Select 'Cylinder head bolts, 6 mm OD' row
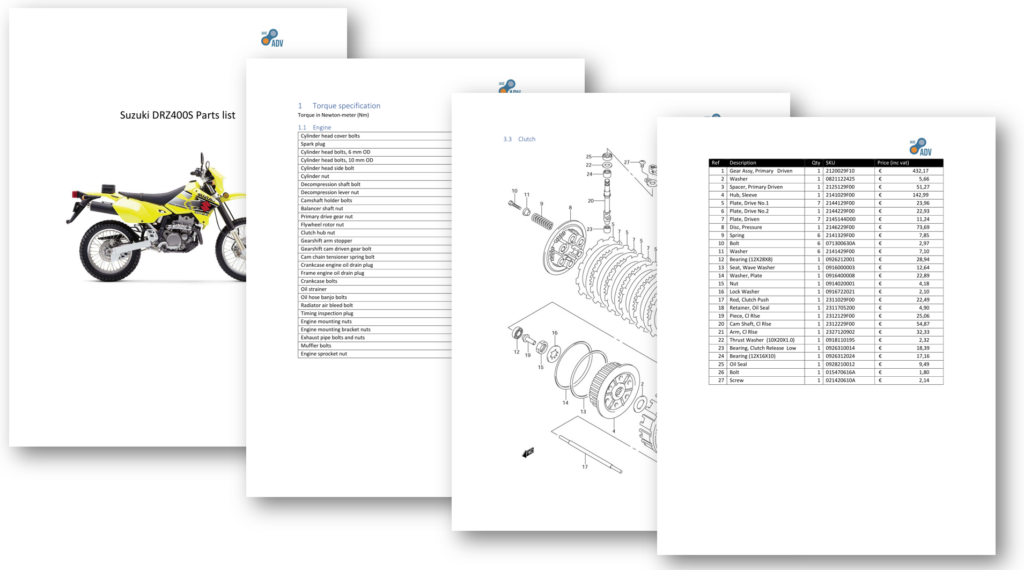This screenshot has height=570, width=1024. point(375,152)
